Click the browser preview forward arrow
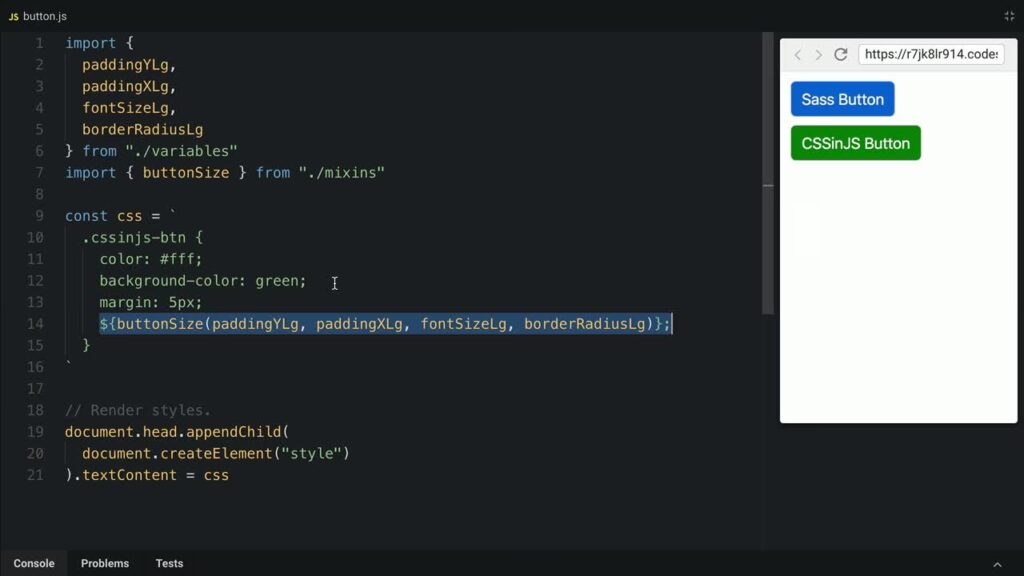 pos(818,55)
